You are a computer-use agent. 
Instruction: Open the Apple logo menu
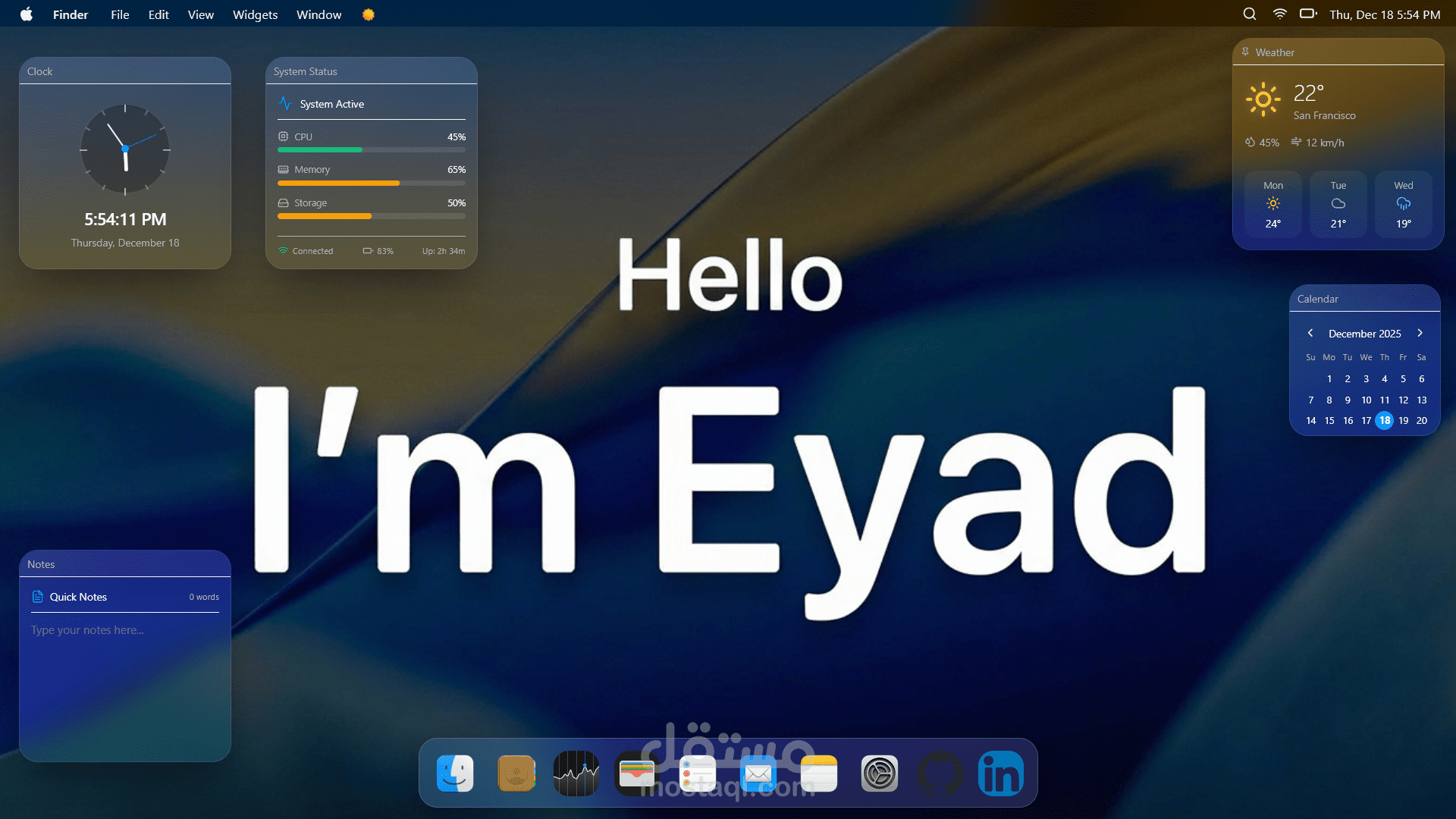click(27, 14)
